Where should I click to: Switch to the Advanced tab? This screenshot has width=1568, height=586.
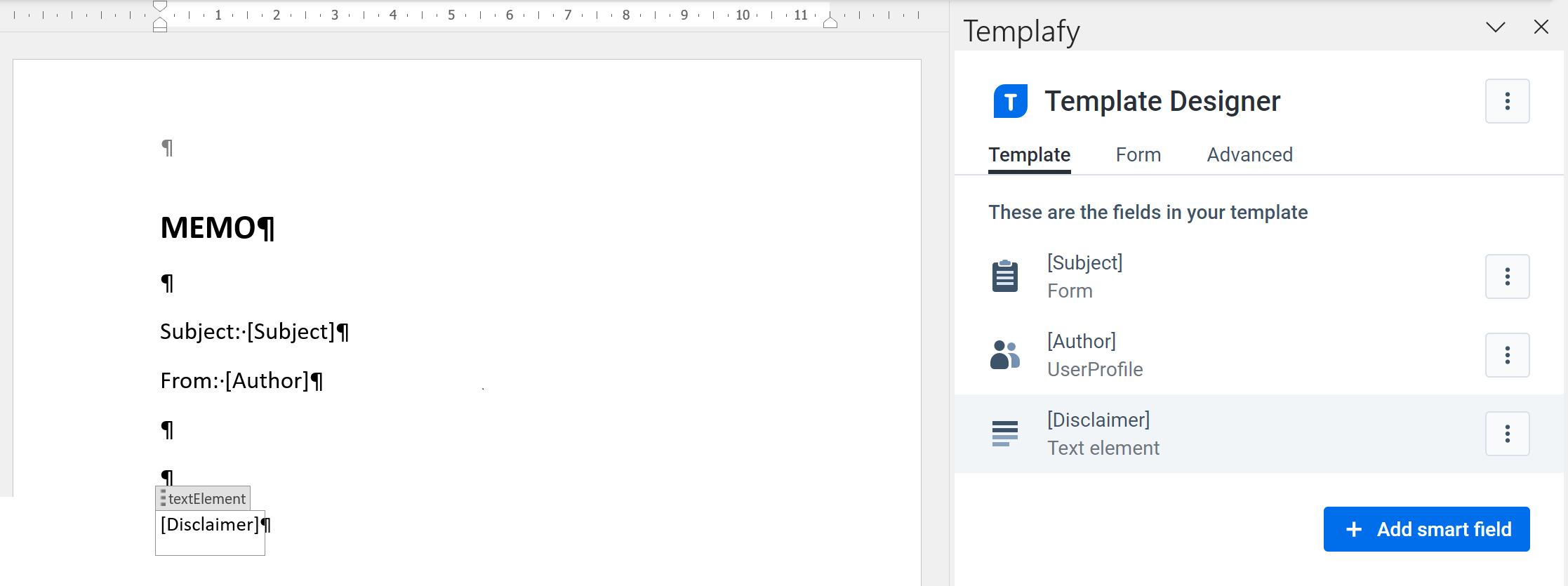pyautogui.click(x=1249, y=154)
